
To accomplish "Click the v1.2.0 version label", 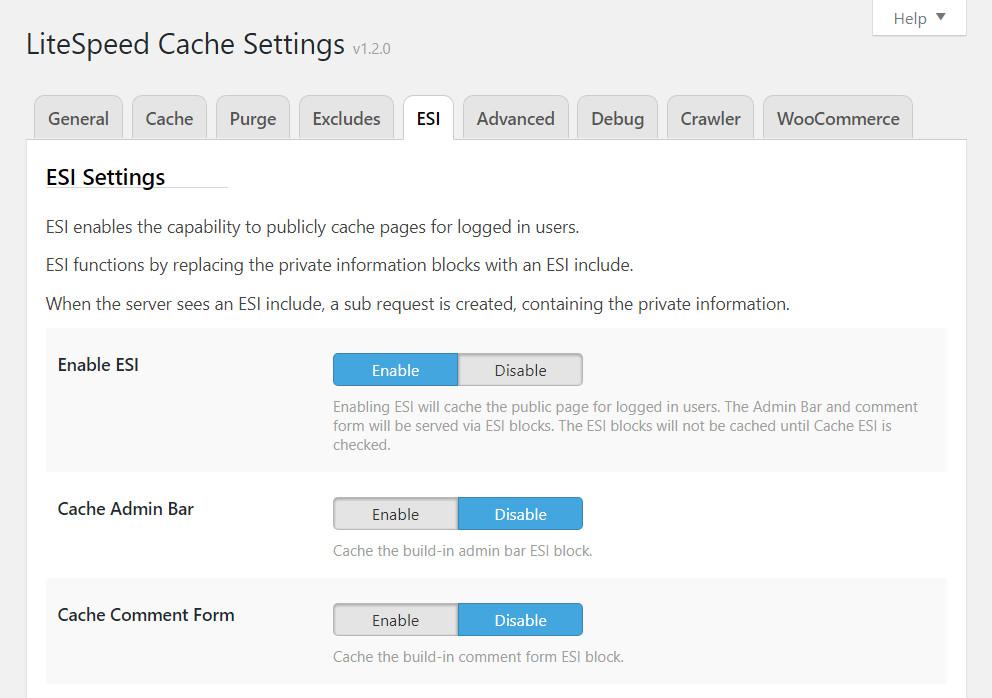I will (372, 49).
